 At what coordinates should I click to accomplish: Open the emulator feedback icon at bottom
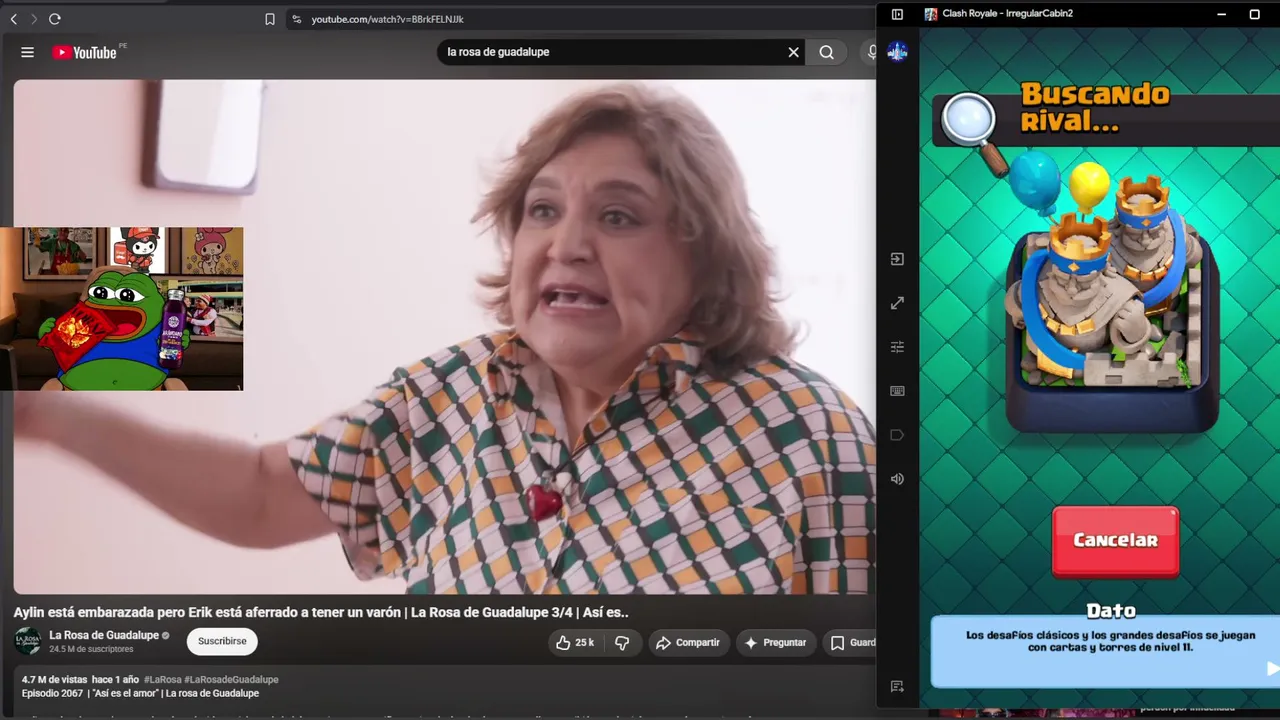click(x=897, y=687)
